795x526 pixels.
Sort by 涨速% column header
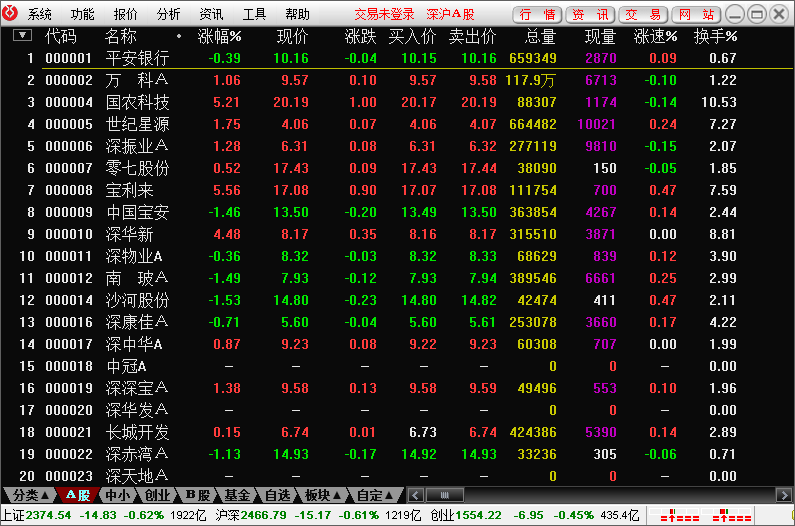click(x=656, y=36)
